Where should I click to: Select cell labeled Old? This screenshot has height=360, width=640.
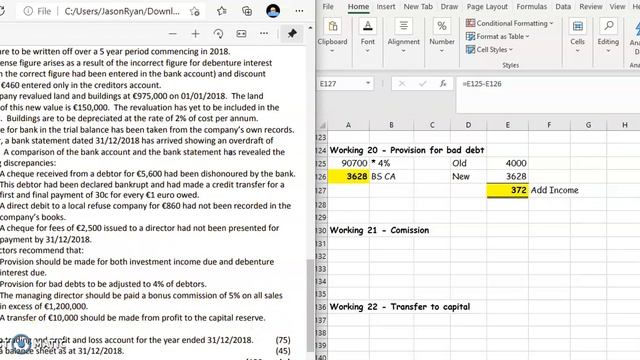point(469,163)
